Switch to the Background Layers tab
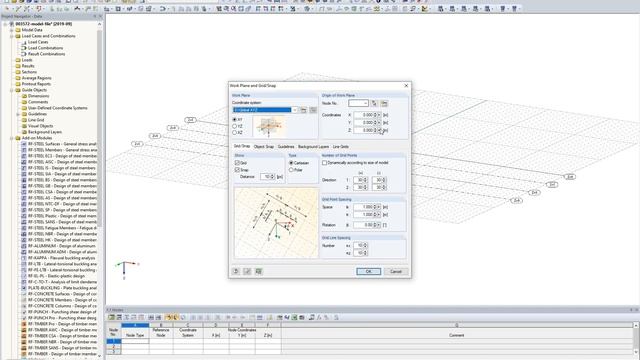Viewport: 640px width, 360px height. point(313,147)
